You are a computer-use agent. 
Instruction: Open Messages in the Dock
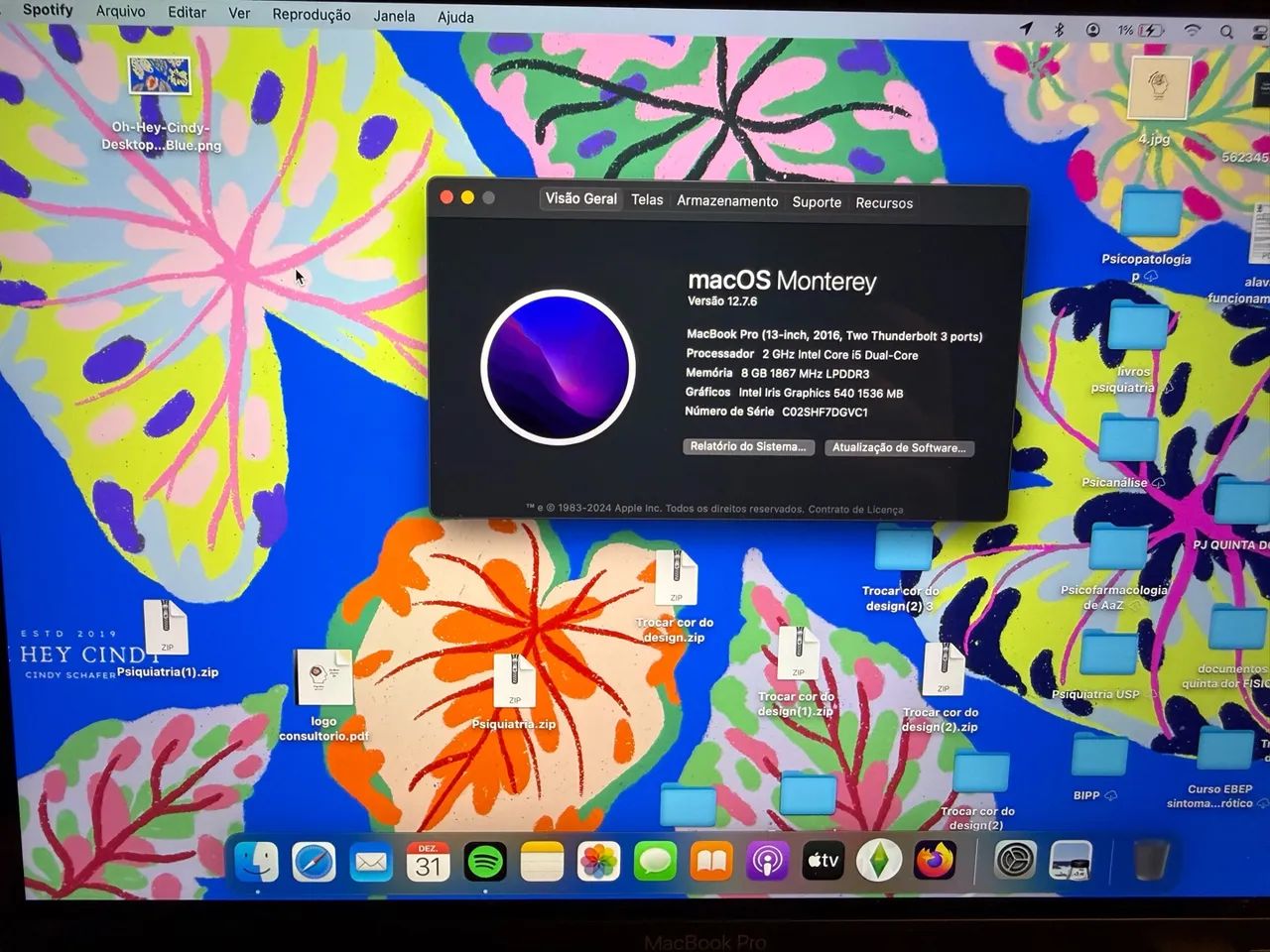point(655,862)
